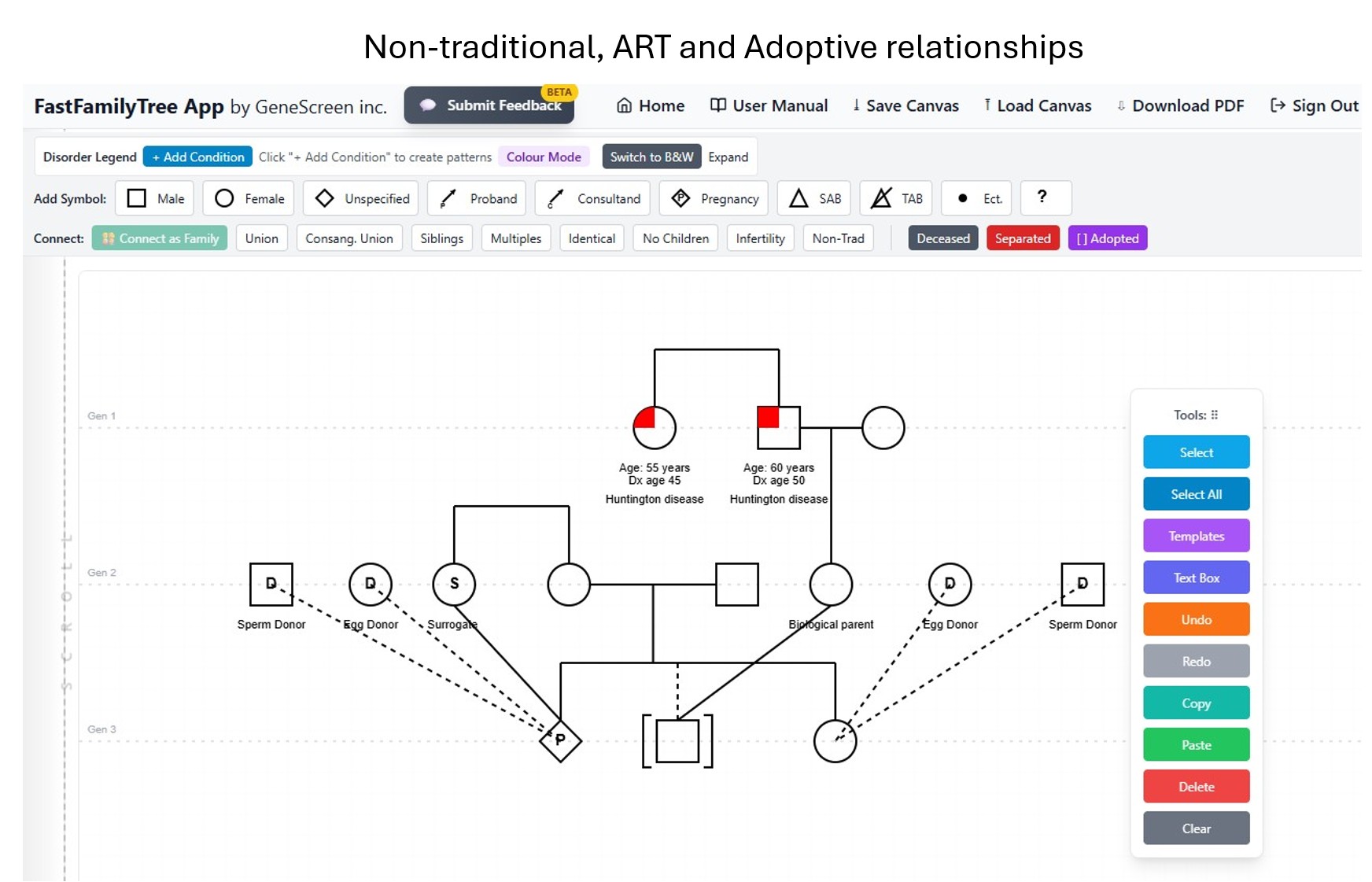Add the question mark symbol

(x=1046, y=198)
